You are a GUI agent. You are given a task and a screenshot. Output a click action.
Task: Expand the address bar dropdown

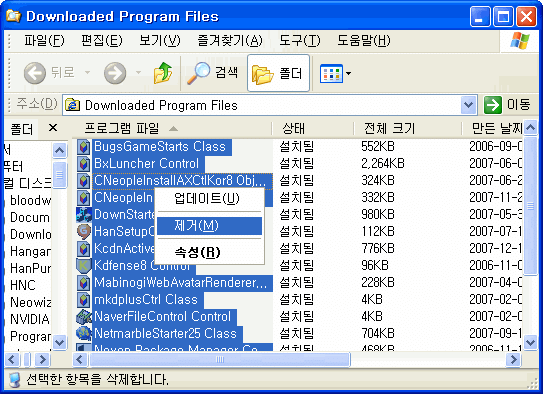tap(469, 105)
